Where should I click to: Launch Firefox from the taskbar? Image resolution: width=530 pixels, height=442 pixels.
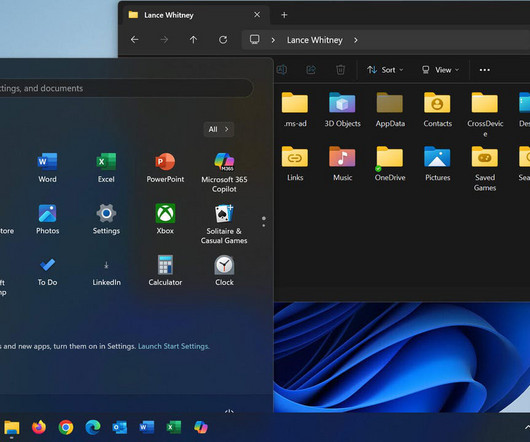point(39,427)
